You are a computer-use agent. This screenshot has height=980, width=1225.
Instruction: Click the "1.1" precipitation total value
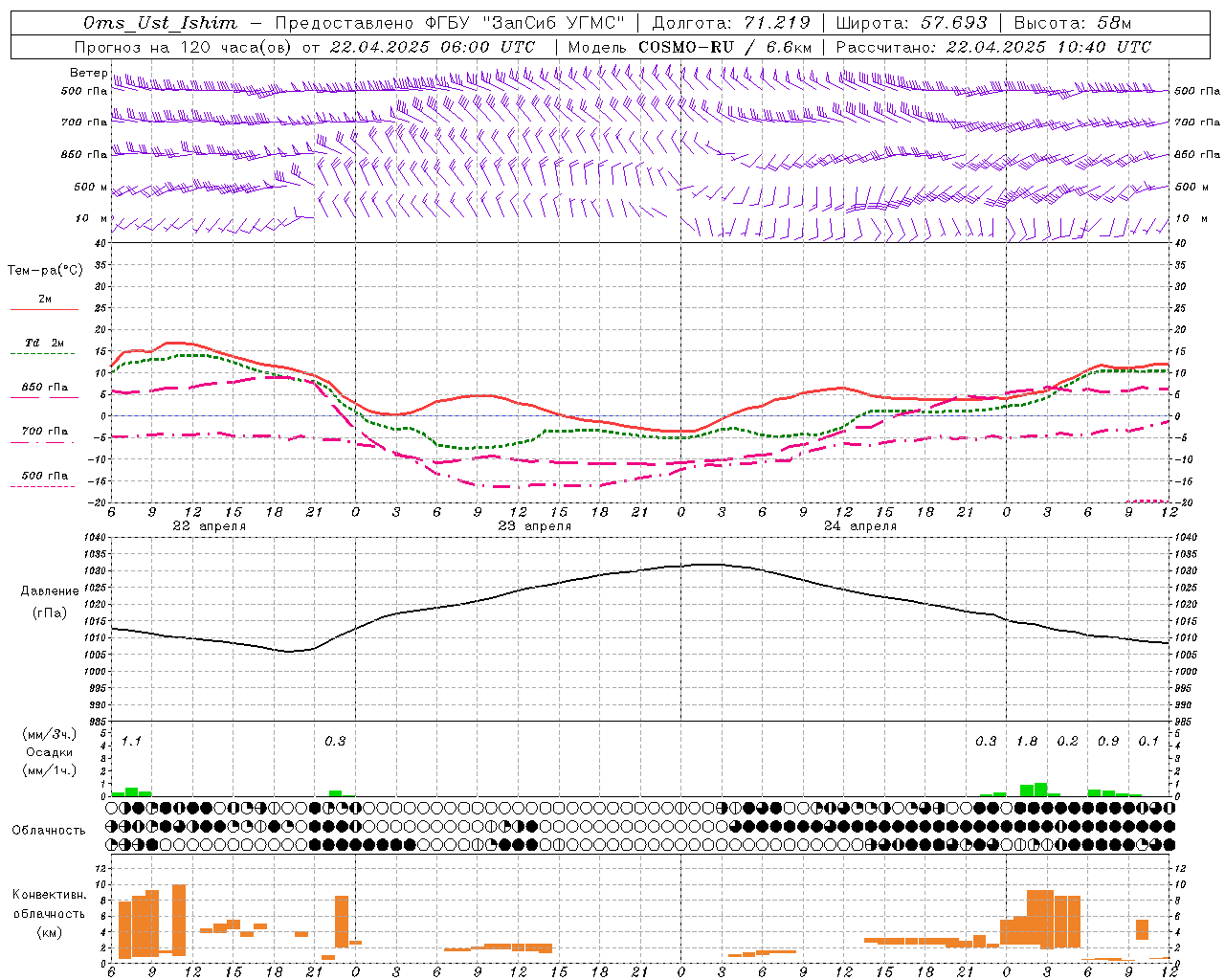(x=131, y=741)
